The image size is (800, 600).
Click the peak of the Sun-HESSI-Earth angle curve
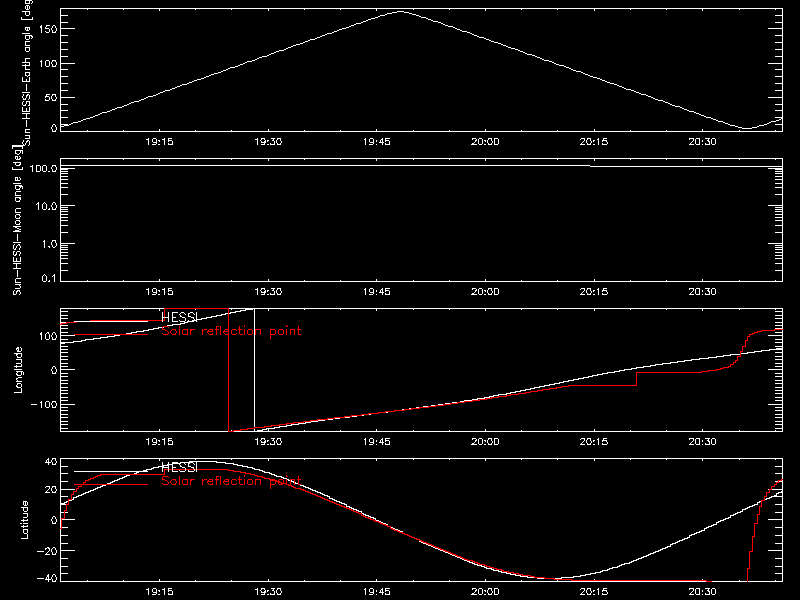pos(401,11)
